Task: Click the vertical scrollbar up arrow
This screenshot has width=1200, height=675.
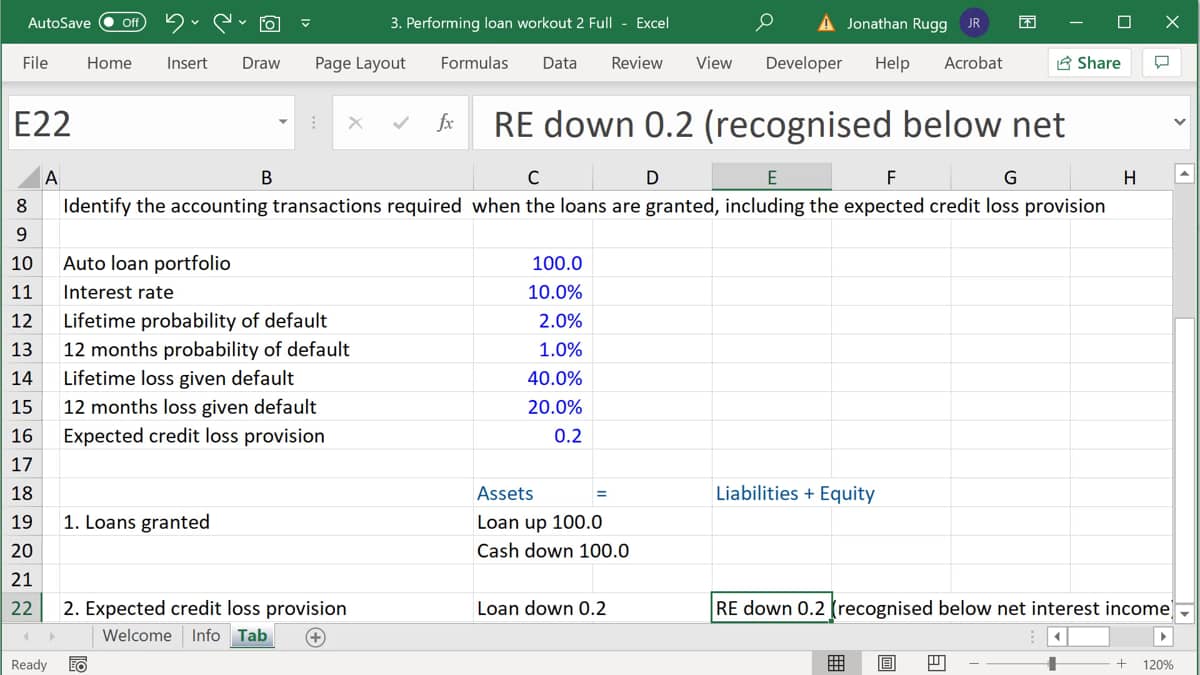Action: tap(1184, 176)
